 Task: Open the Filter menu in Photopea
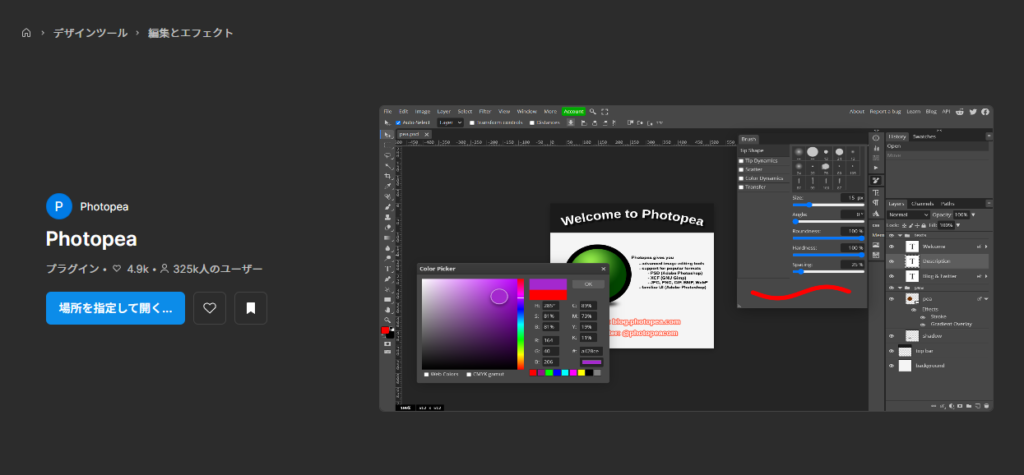point(485,112)
